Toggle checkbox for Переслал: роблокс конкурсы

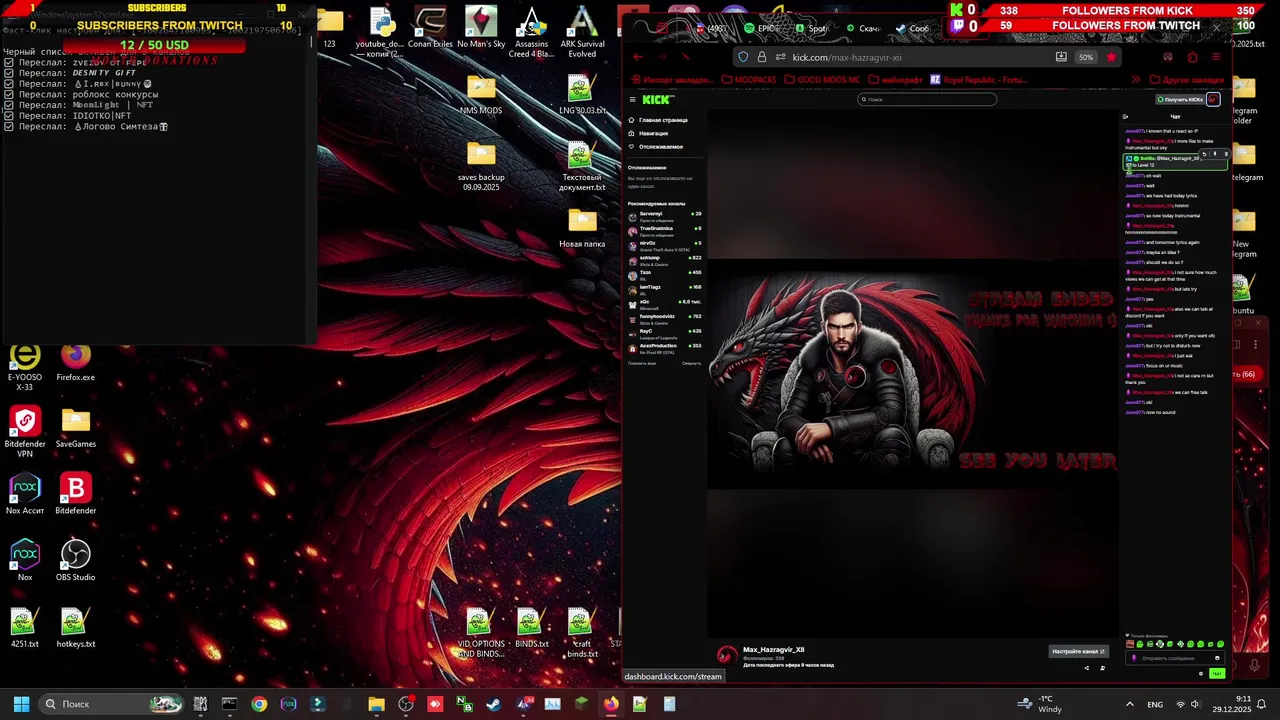tap(9, 94)
